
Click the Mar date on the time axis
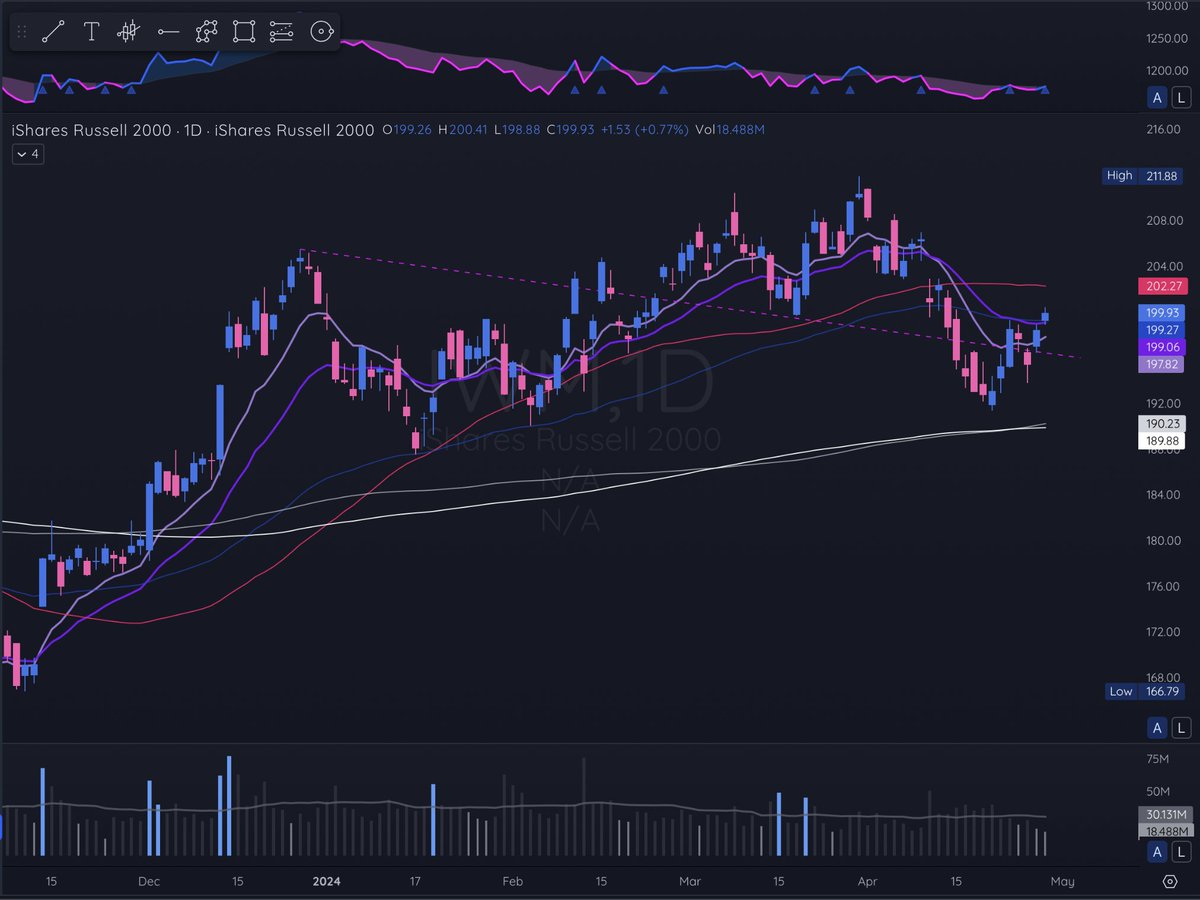point(690,881)
